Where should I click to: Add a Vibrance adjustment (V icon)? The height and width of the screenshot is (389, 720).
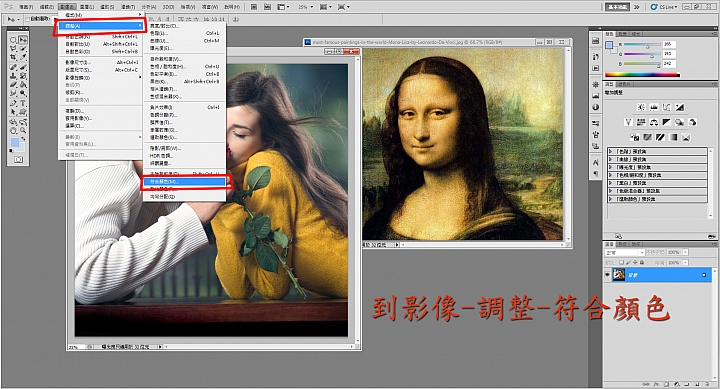pos(628,122)
